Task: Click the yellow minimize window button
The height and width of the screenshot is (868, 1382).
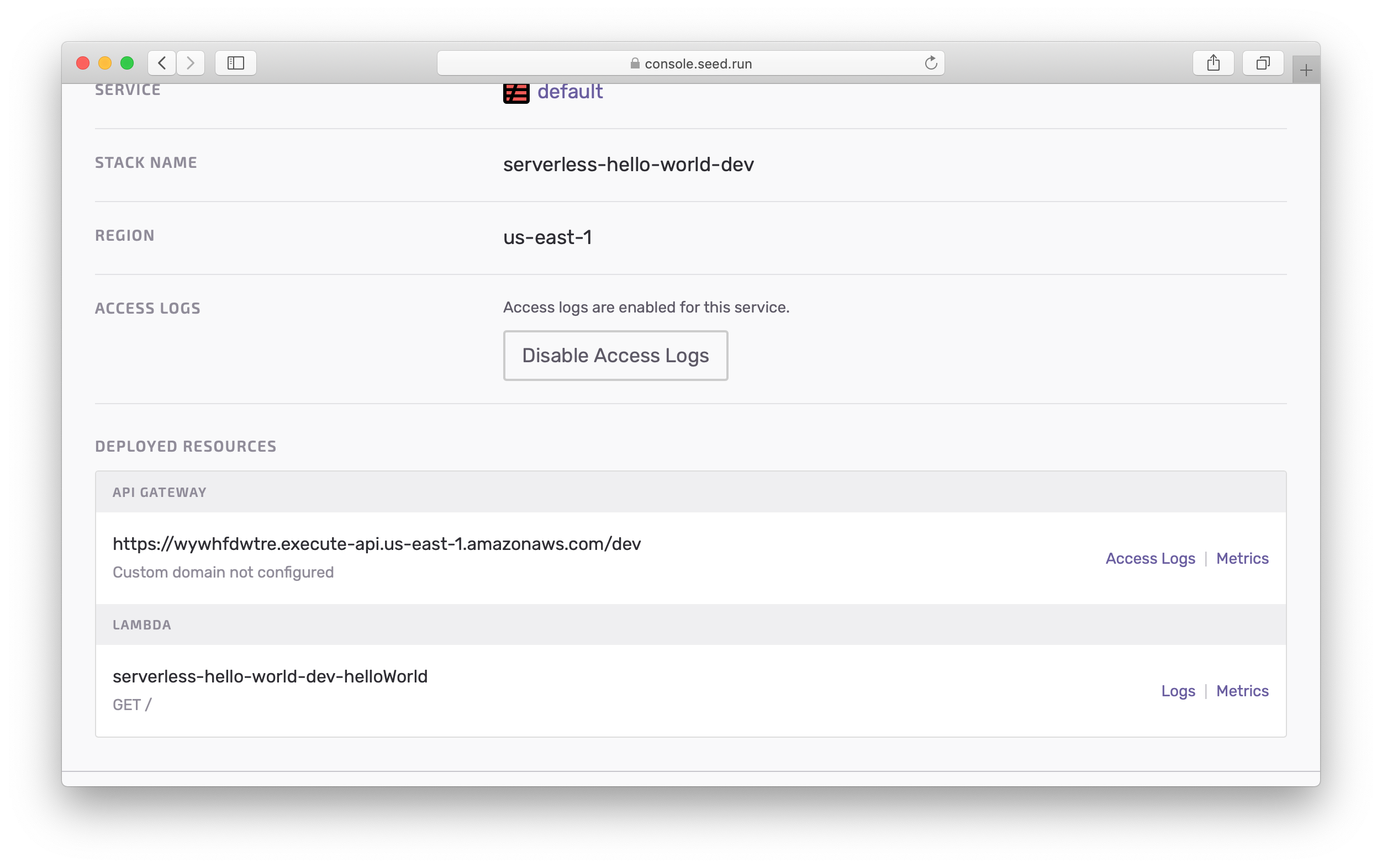Action: pos(105,63)
